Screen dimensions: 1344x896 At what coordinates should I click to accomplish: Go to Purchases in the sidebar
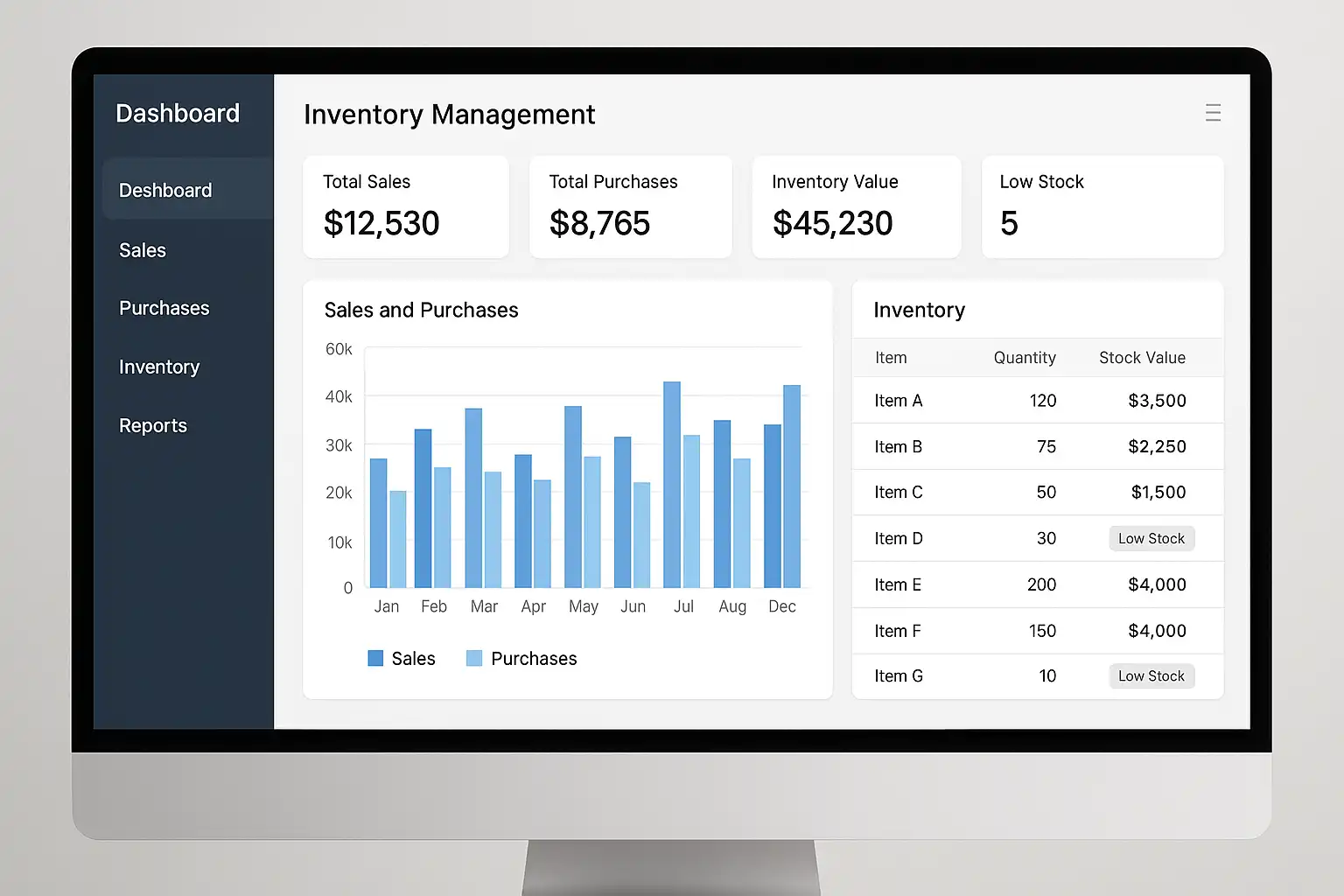point(164,308)
